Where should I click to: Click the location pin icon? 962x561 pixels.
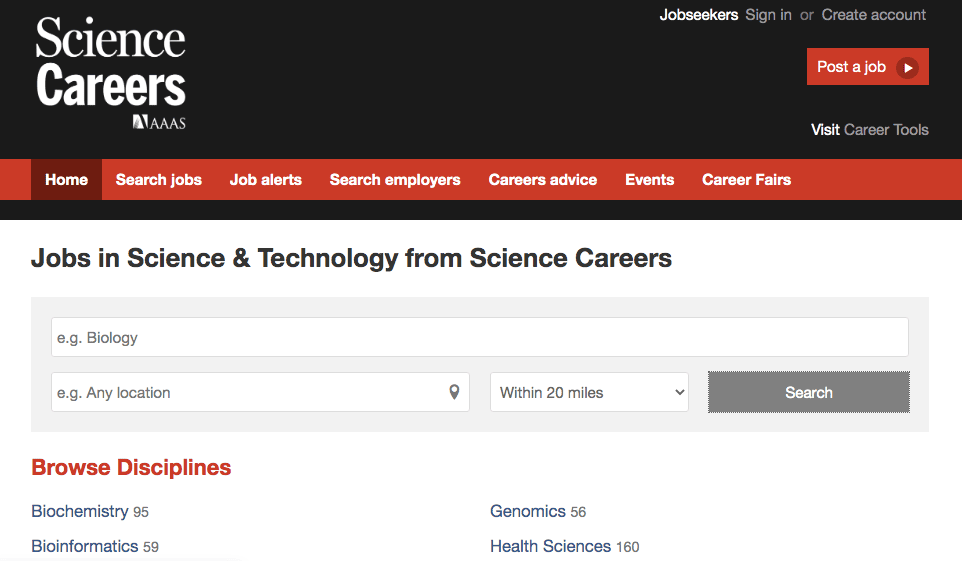click(x=454, y=392)
